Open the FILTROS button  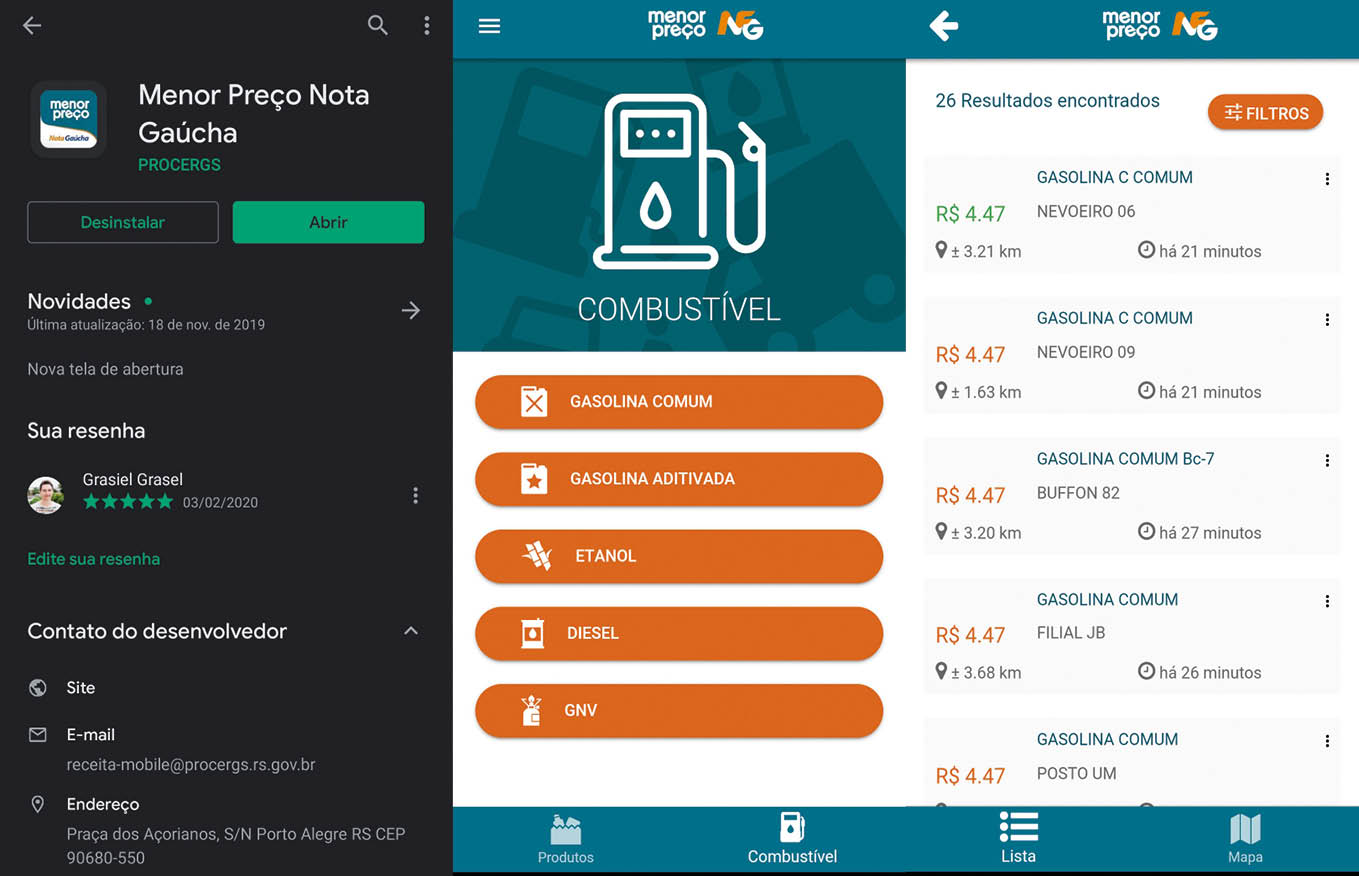1265,113
